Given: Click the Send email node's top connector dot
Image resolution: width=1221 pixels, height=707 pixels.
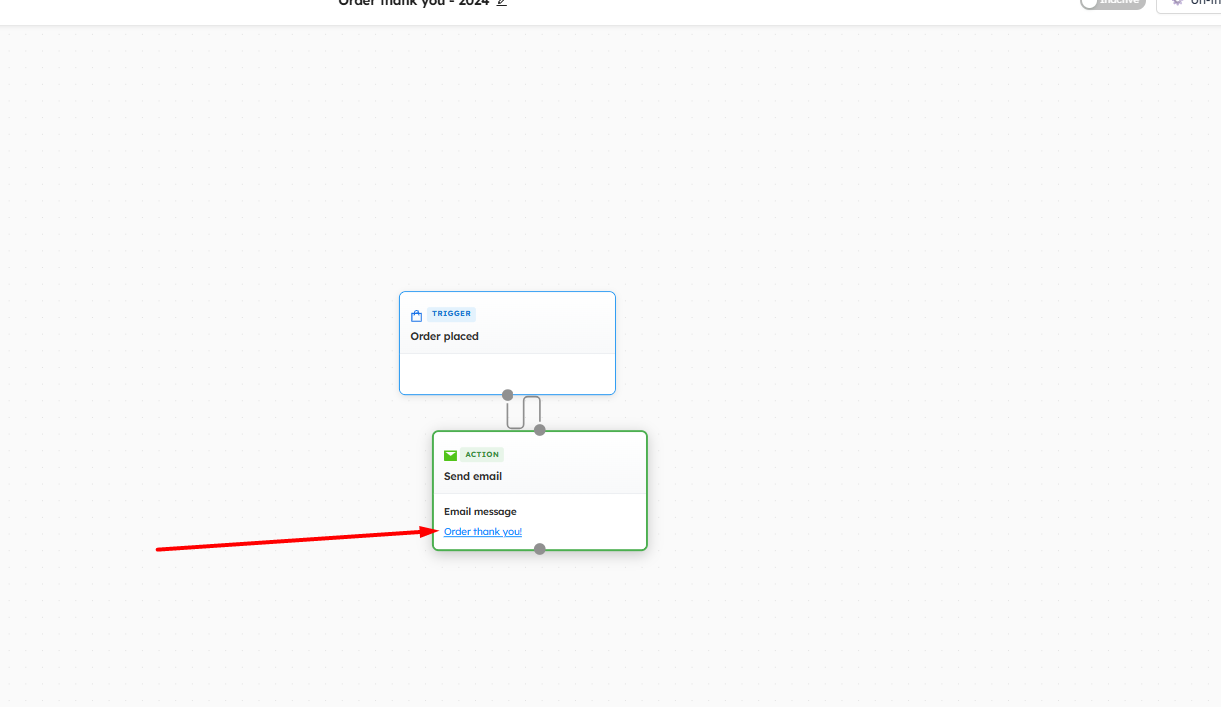Looking at the screenshot, I should pos(540,430).
